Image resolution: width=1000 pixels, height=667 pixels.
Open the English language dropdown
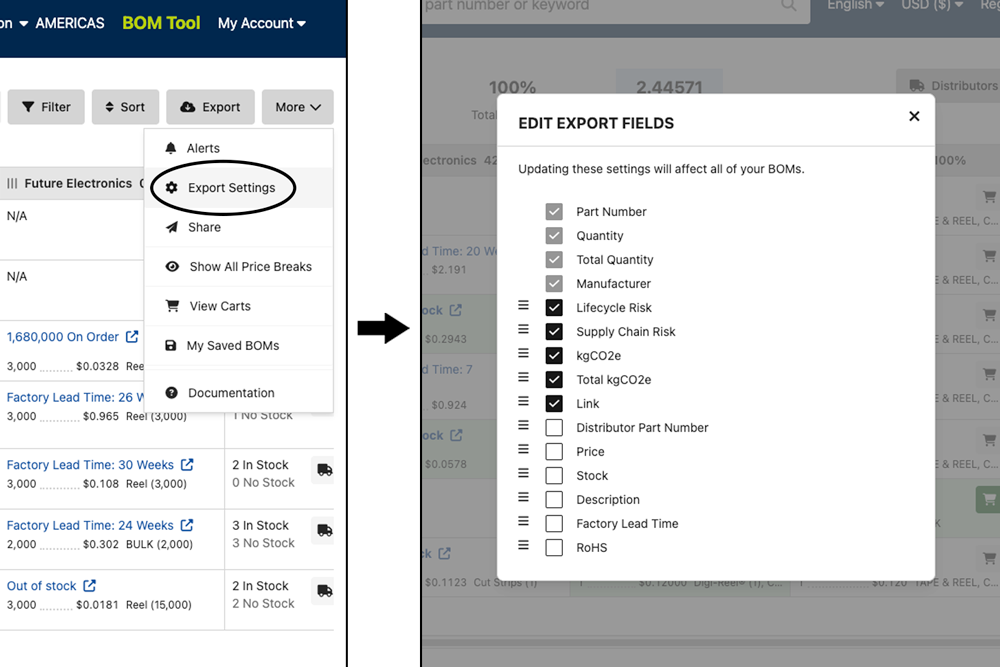pyautogui.click(x=853, y=6)
